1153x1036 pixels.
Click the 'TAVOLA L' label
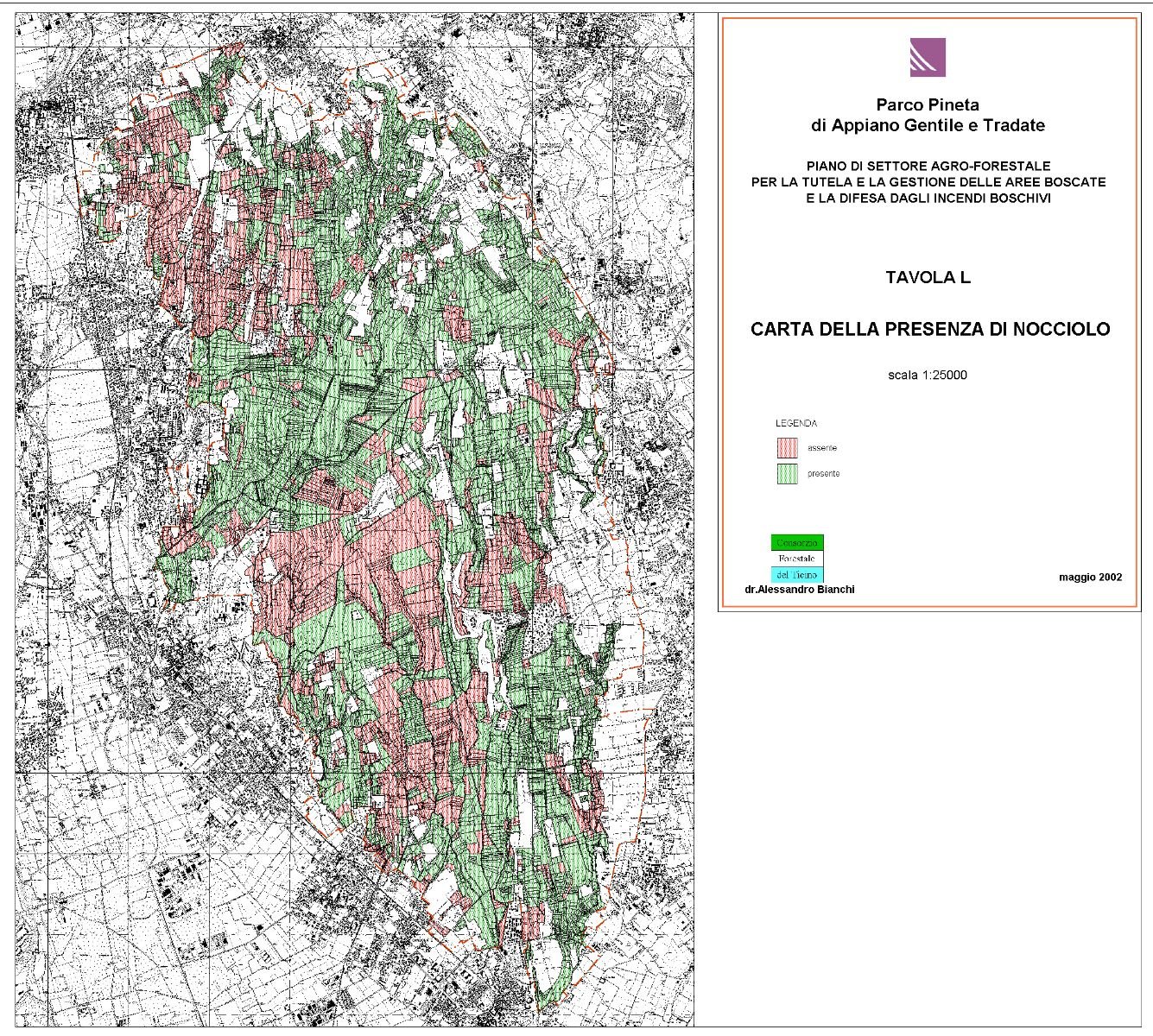(x=928, y=277)
